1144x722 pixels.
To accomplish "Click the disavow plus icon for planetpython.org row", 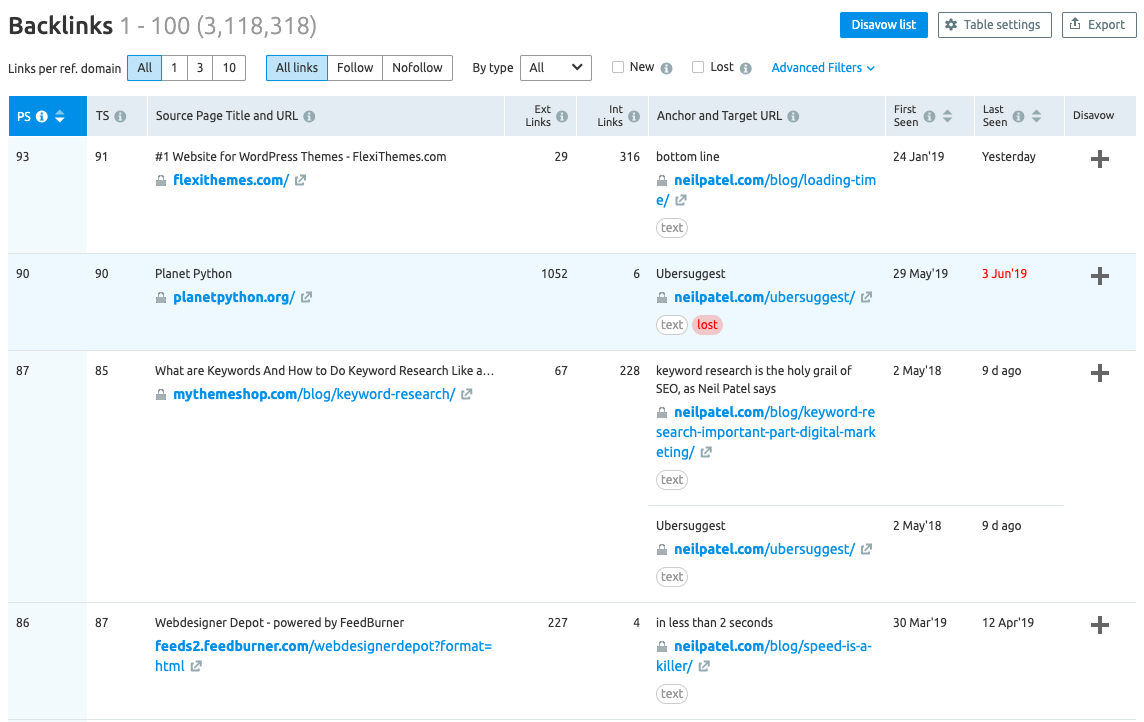I will point(1099,276).
